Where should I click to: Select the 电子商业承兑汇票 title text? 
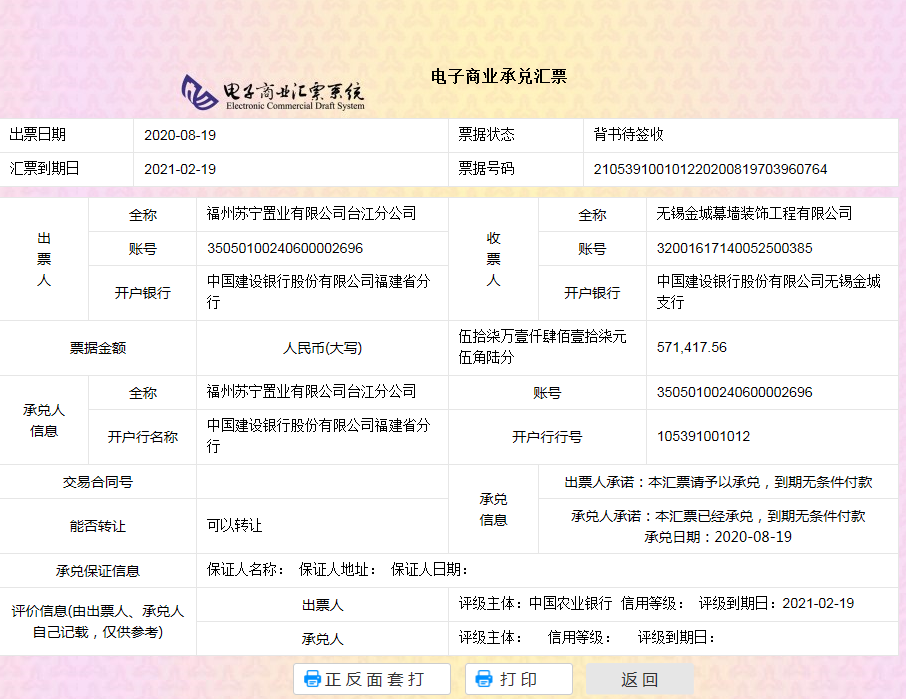click(499, 76)
